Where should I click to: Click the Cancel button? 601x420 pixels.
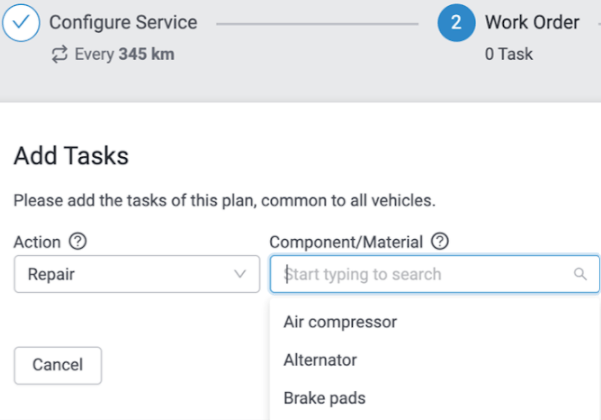(x=58, y=366)
